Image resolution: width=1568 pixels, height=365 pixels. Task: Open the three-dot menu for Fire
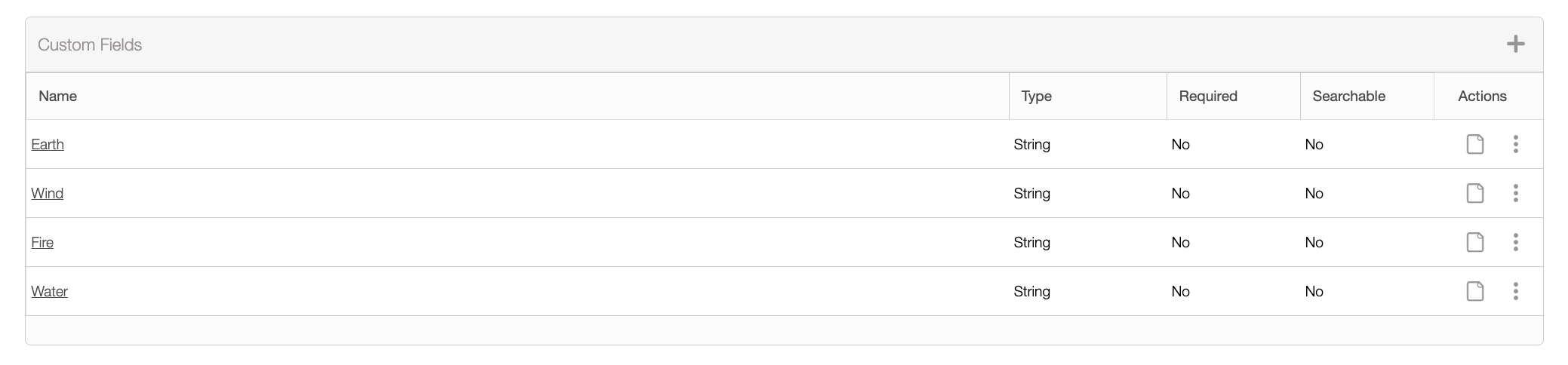point(1515,242)
